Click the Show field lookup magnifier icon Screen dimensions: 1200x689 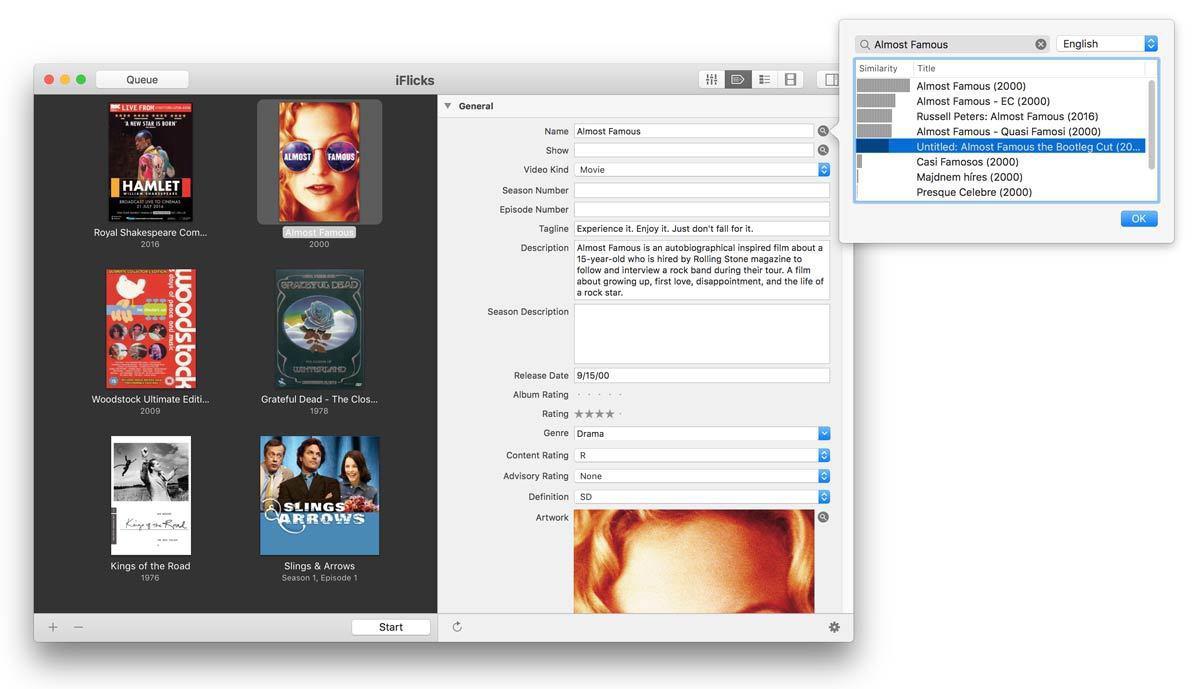click(823, 150)
